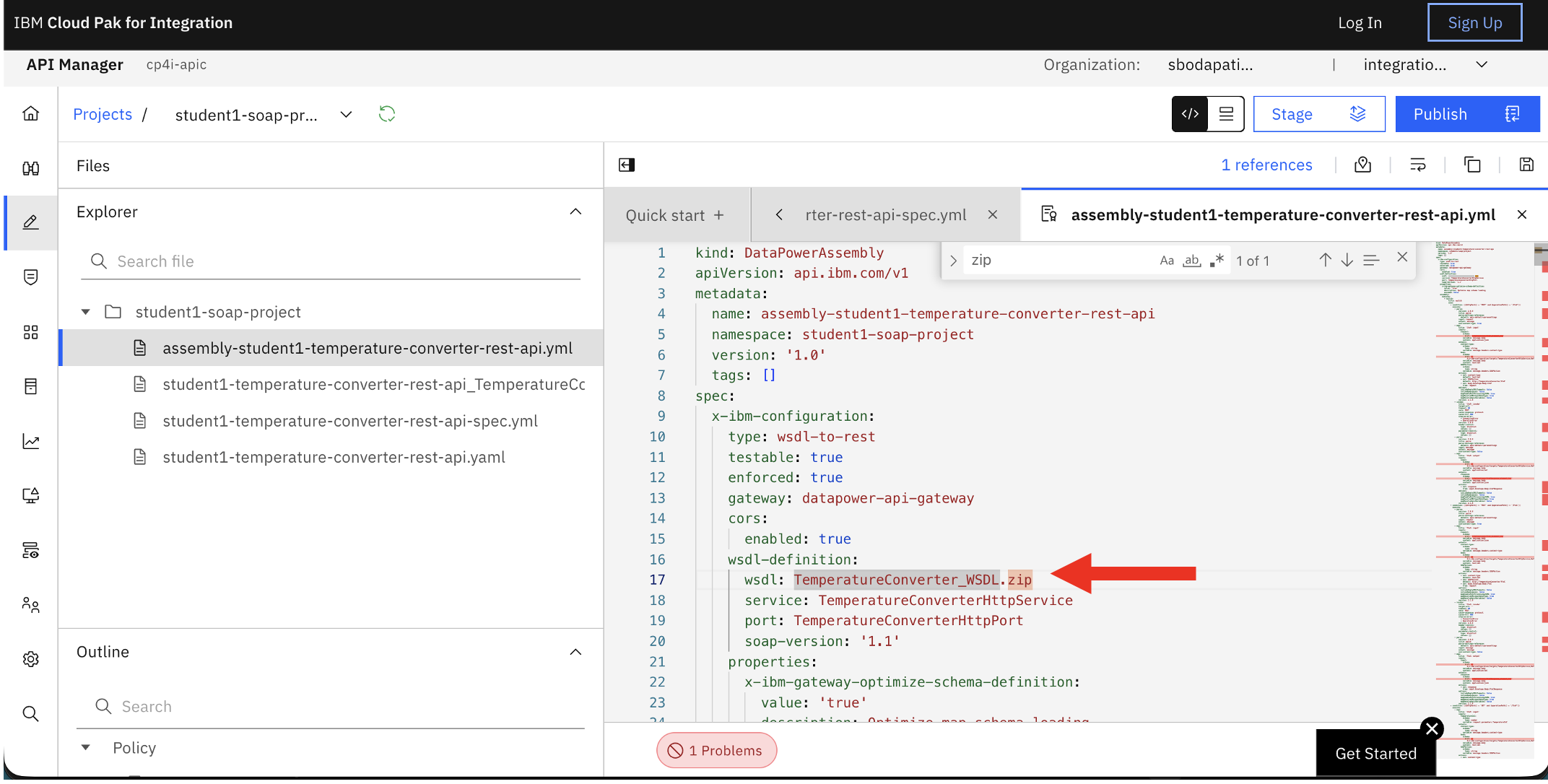Open the 1 Problems indicator

pyautogui.click(x=716, y=751)
